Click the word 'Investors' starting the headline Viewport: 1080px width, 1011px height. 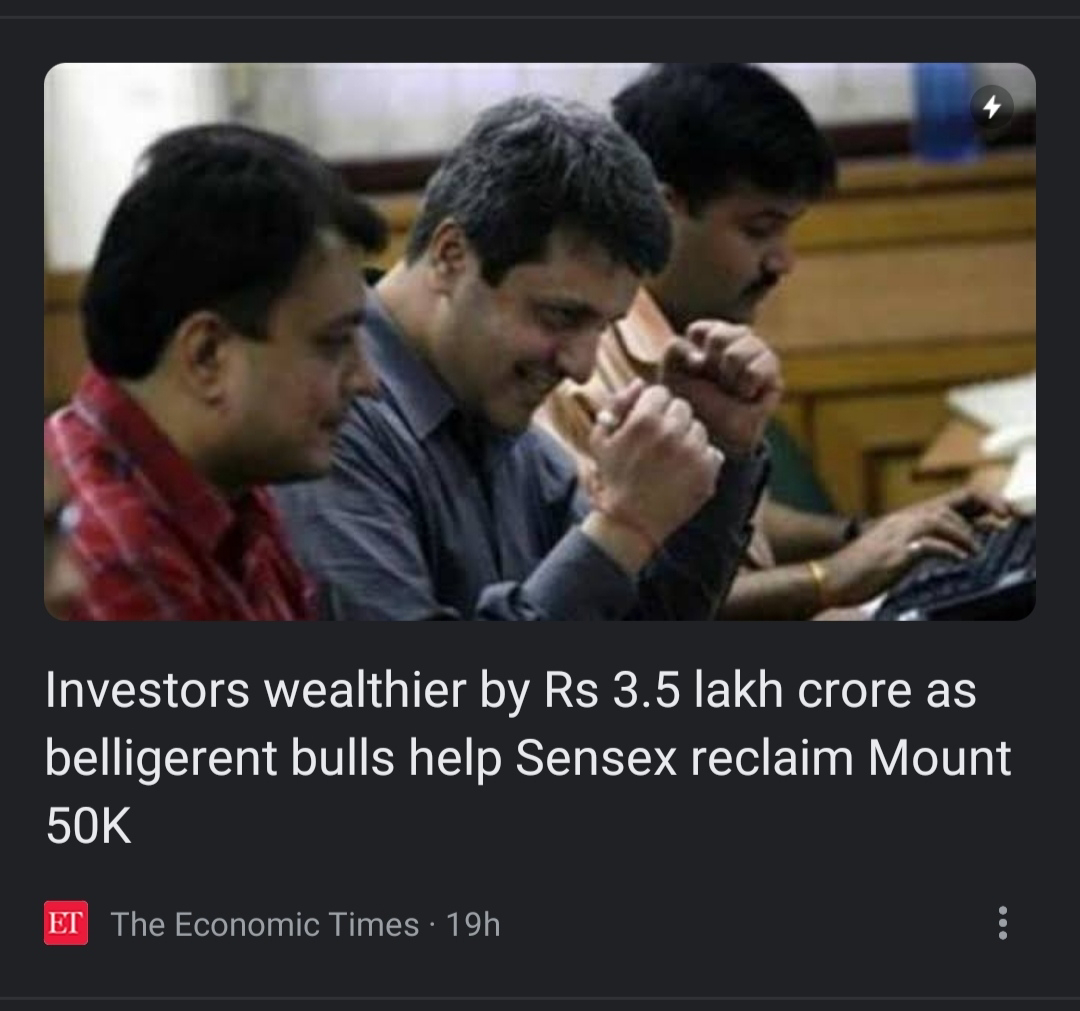[147, 689]
